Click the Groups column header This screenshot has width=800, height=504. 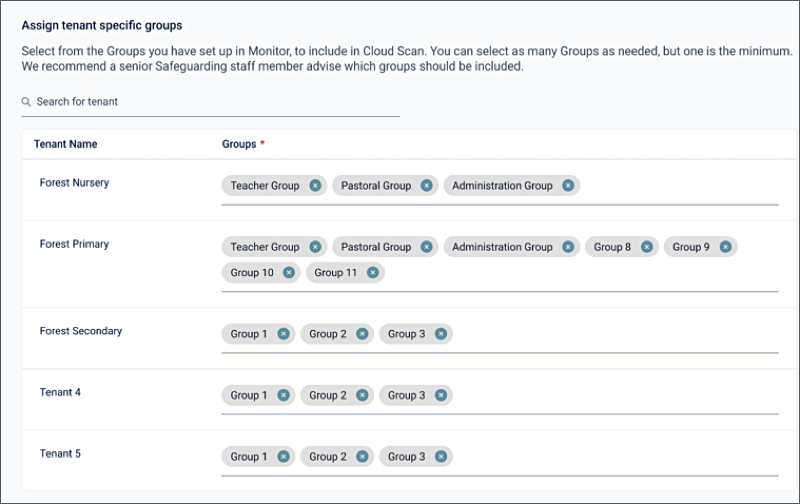(239, 144)
